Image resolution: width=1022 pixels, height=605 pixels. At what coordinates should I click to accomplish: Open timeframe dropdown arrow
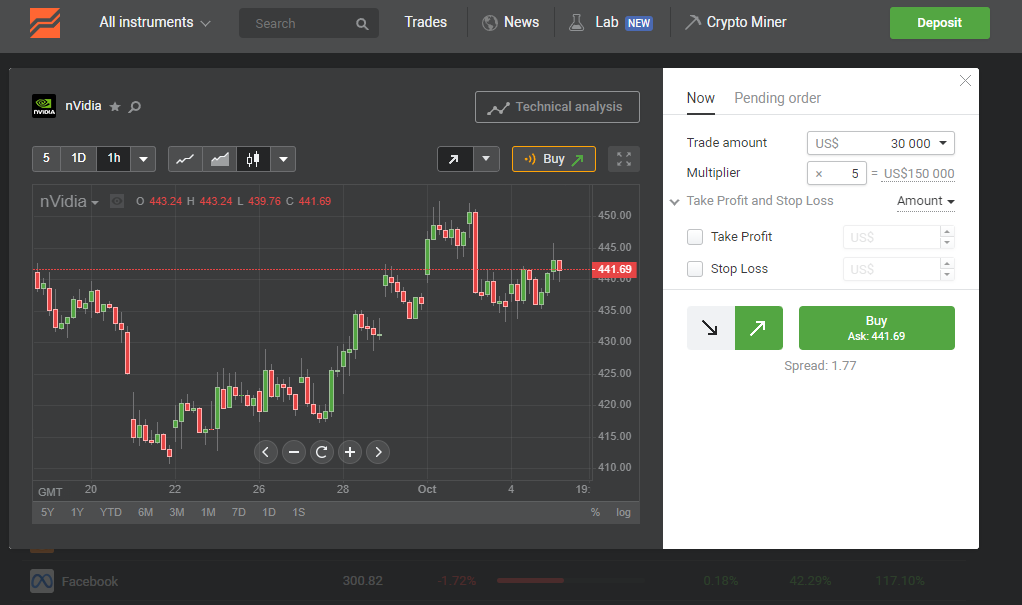(143, 159)
